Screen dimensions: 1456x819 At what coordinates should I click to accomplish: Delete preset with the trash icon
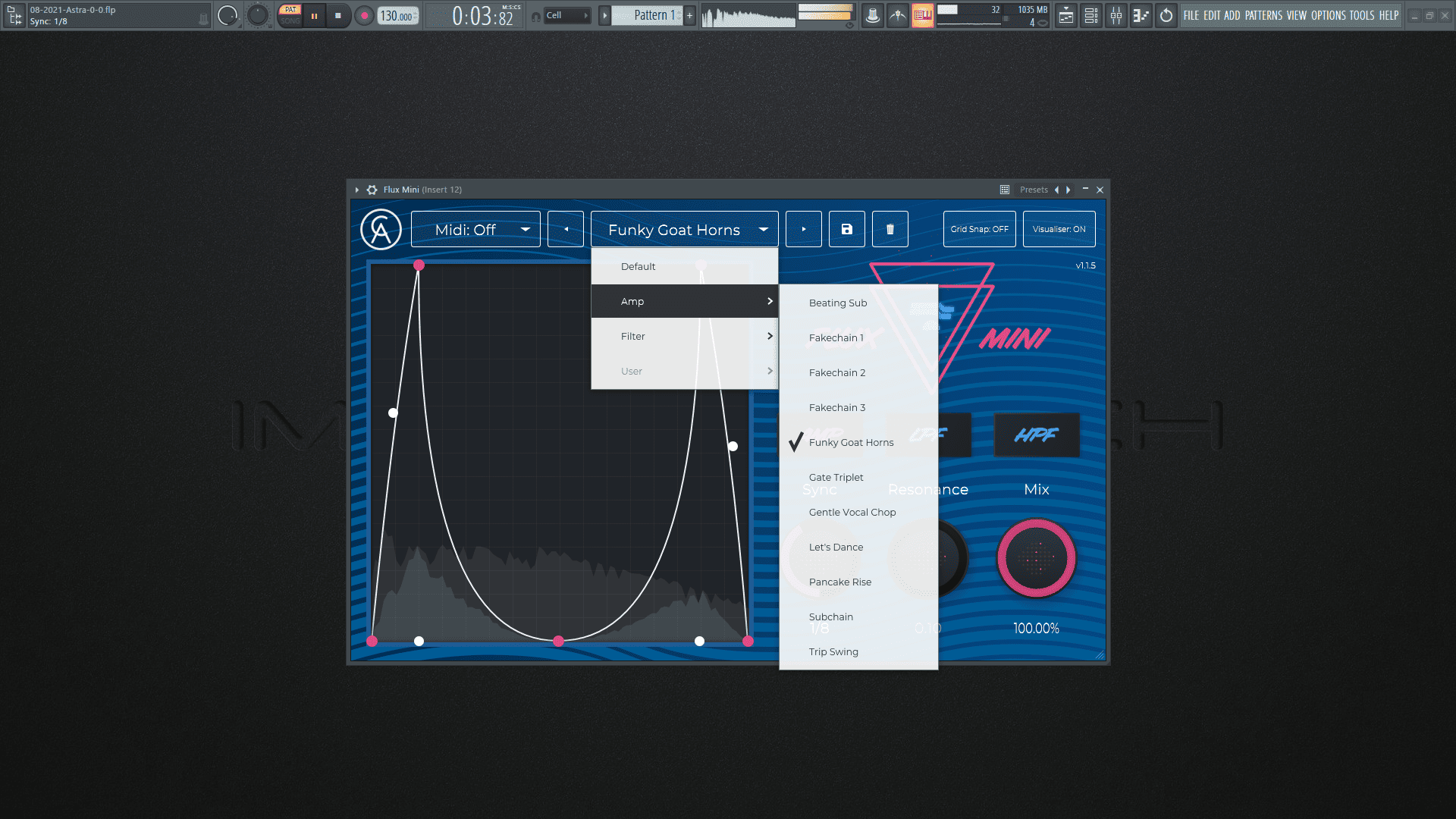click(890, 229)
